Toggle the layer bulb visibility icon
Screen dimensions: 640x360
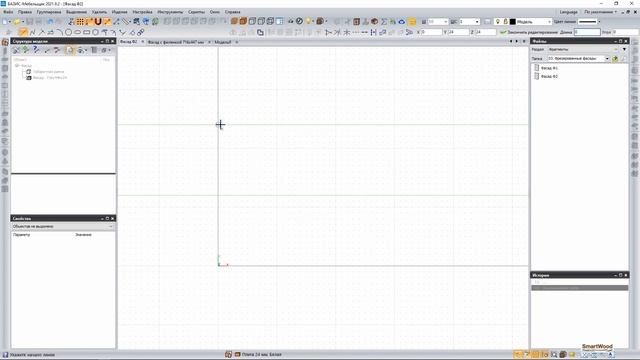pyautogui.click(x=498, y=21)
